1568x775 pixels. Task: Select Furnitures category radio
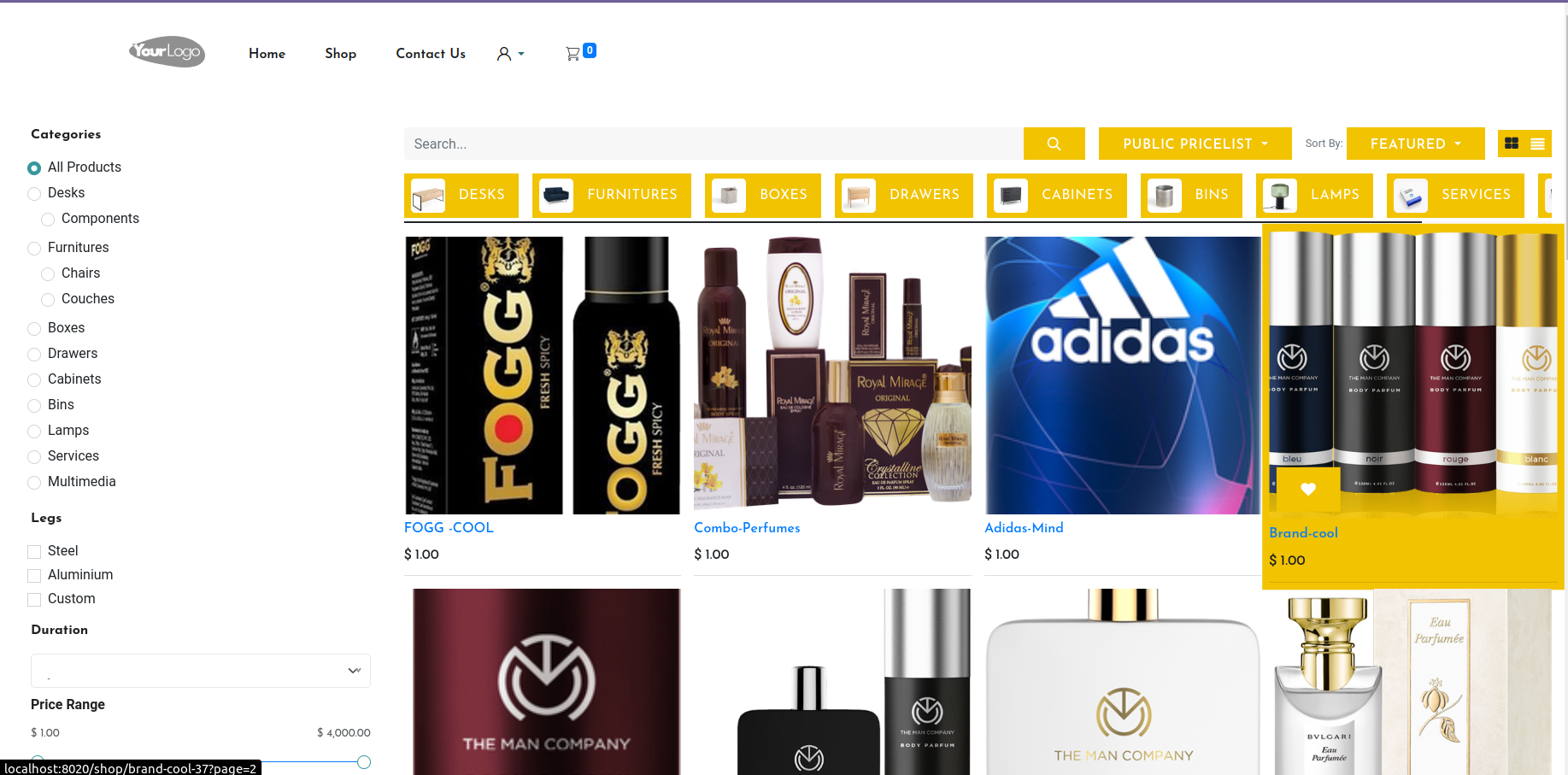pyautogui.click(x=34, y=249)
